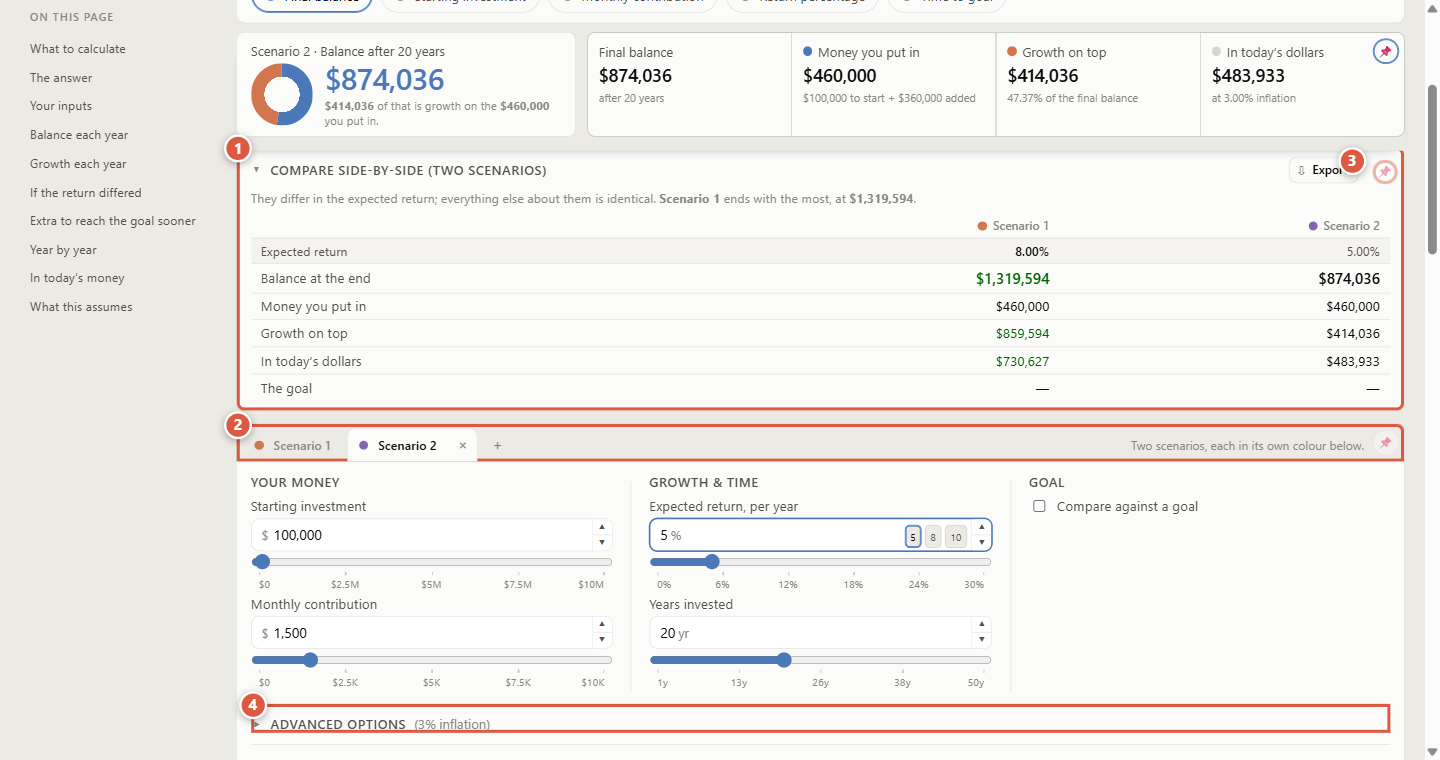Select the Money you put in summary card

(894, 84)
